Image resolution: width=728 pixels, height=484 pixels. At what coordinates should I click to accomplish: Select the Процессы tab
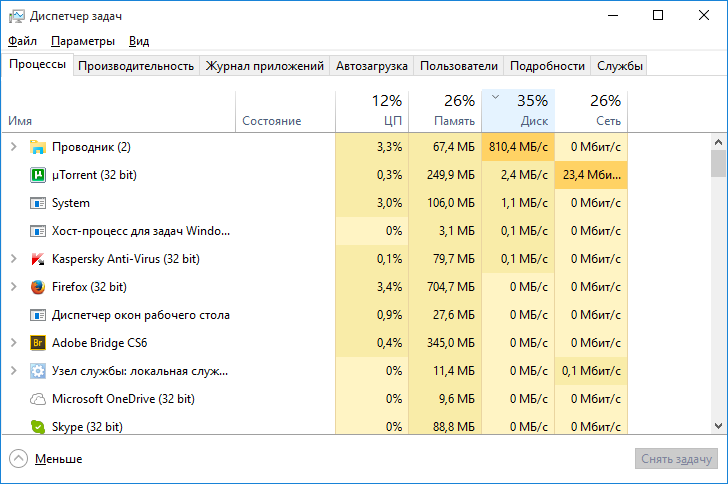[x=38, y=65]
